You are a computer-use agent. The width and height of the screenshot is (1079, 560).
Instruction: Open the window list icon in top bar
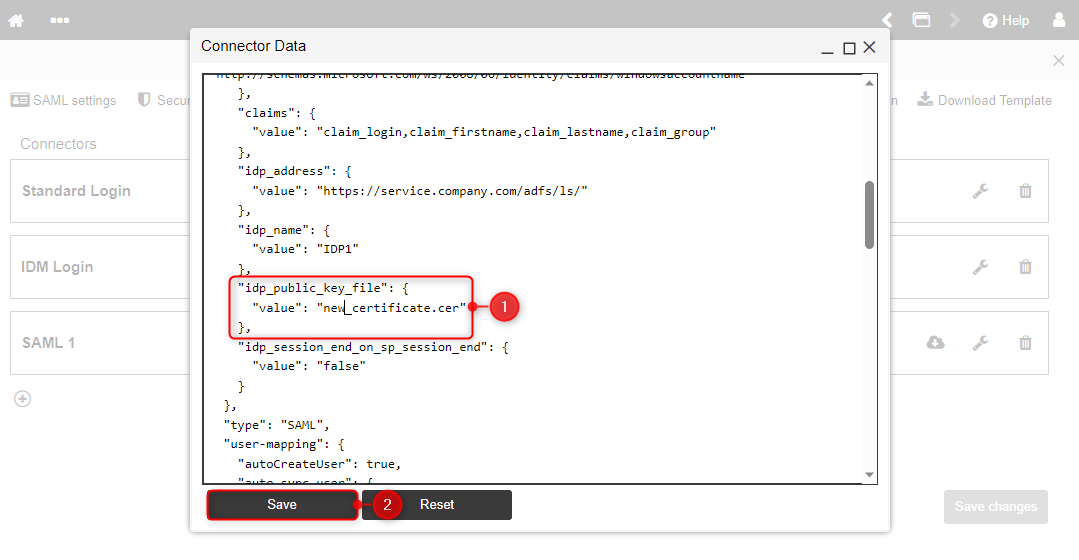(x=921, y=20)
